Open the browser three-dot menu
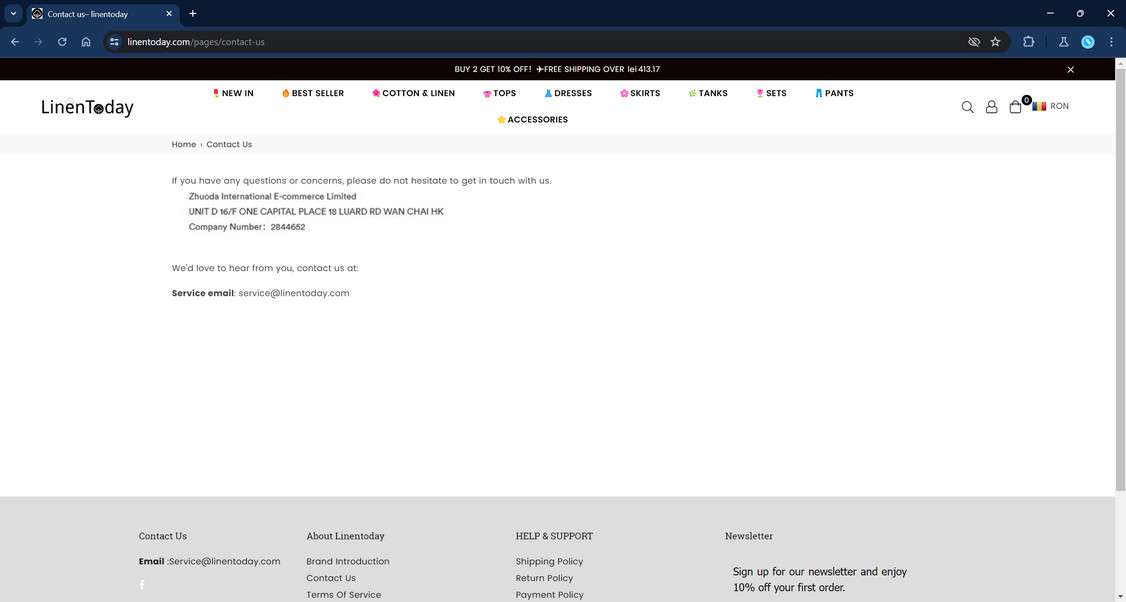Screen dimensions: 1126x602 click(x=1110, y=41)
